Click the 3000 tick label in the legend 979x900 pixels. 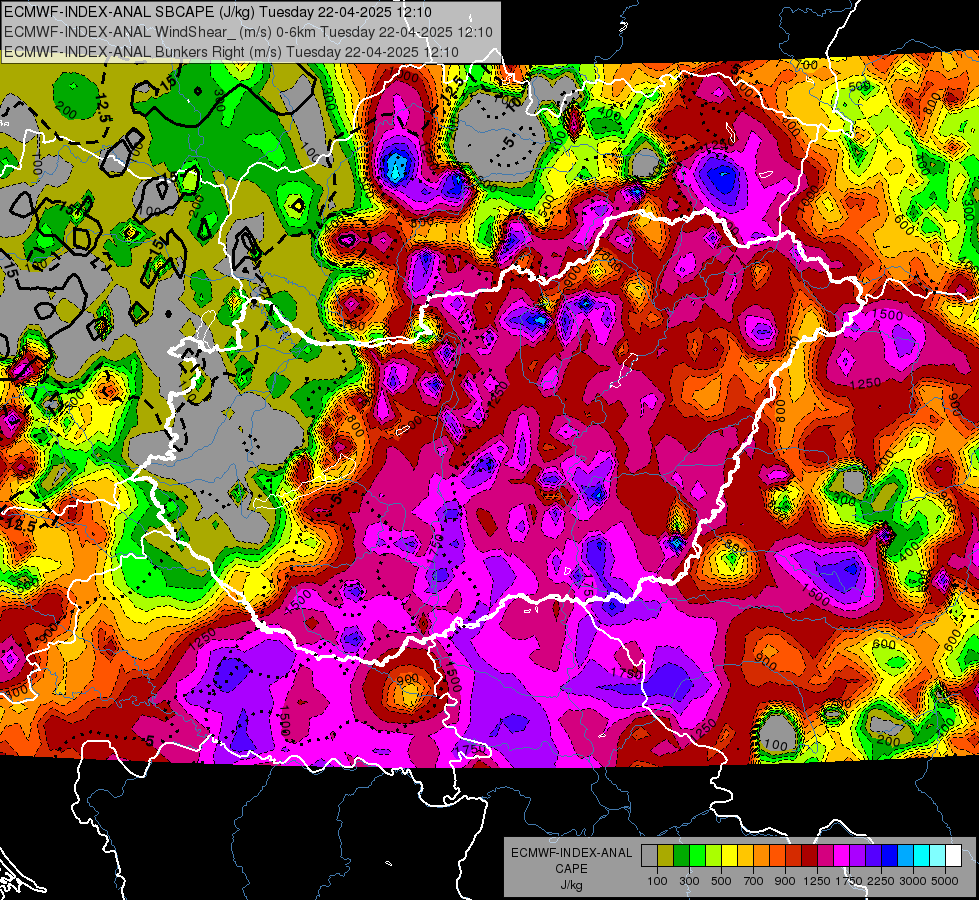pyautogui.click(x=913, y=881)
